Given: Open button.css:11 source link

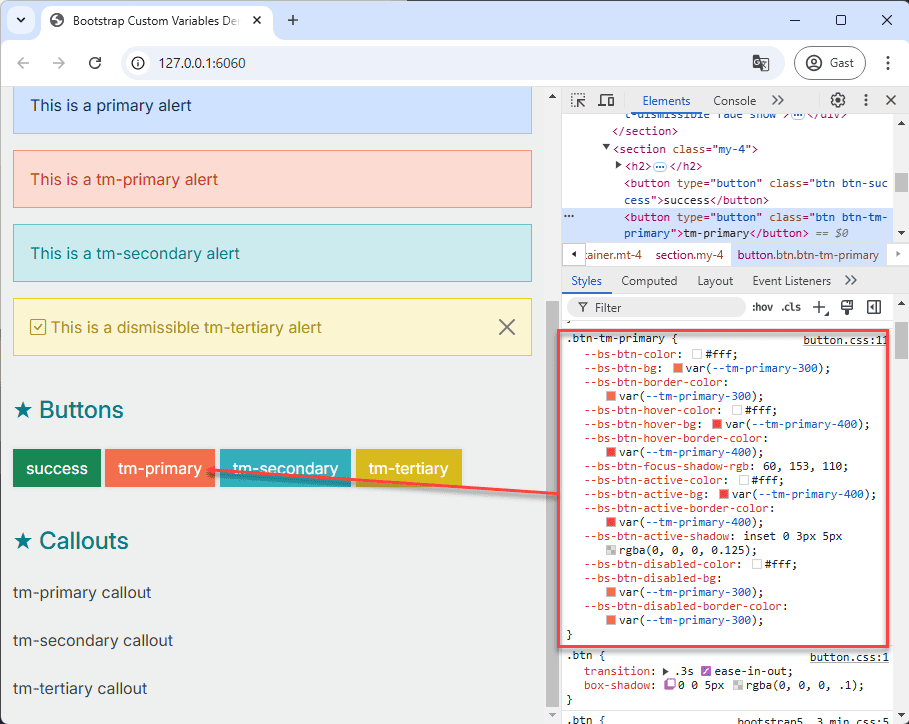Looking at the screenshot, I should (844, 340).
